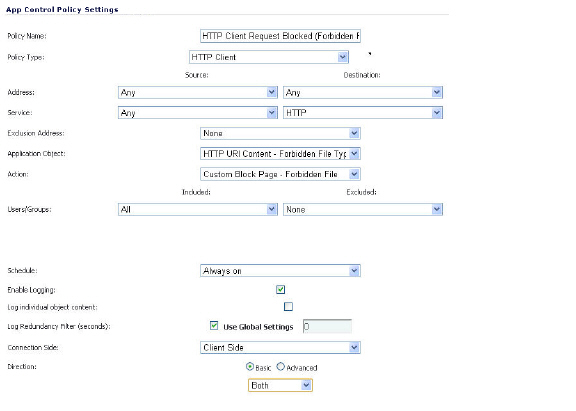Open the Source Service dropdown

[198, 113]
